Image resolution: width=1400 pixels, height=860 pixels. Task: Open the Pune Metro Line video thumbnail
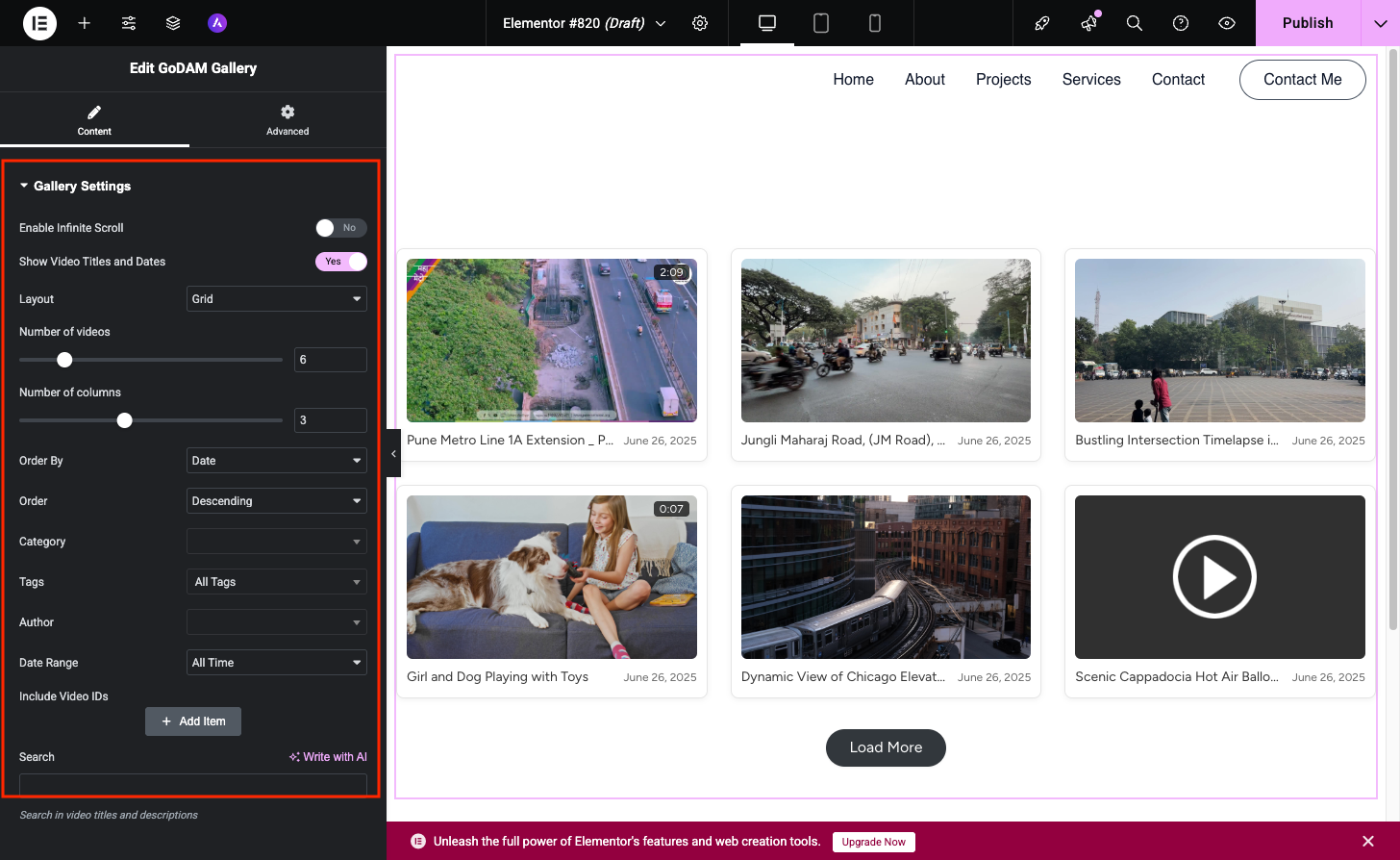[x=552, y=341]
